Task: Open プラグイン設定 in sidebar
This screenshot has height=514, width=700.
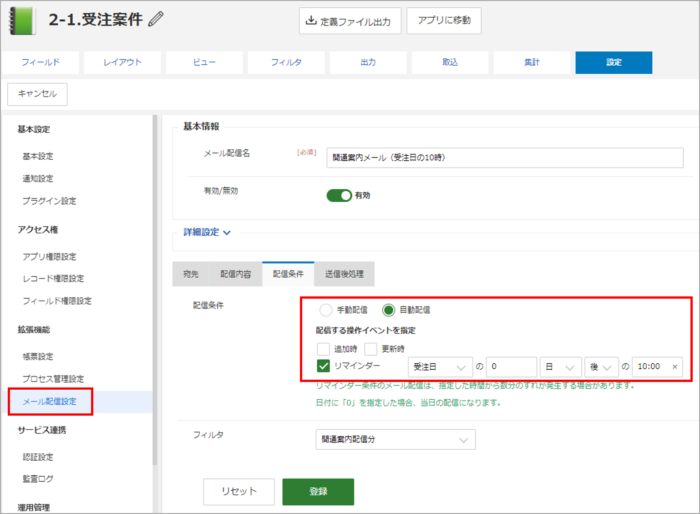Action: (x=49, y=201)
